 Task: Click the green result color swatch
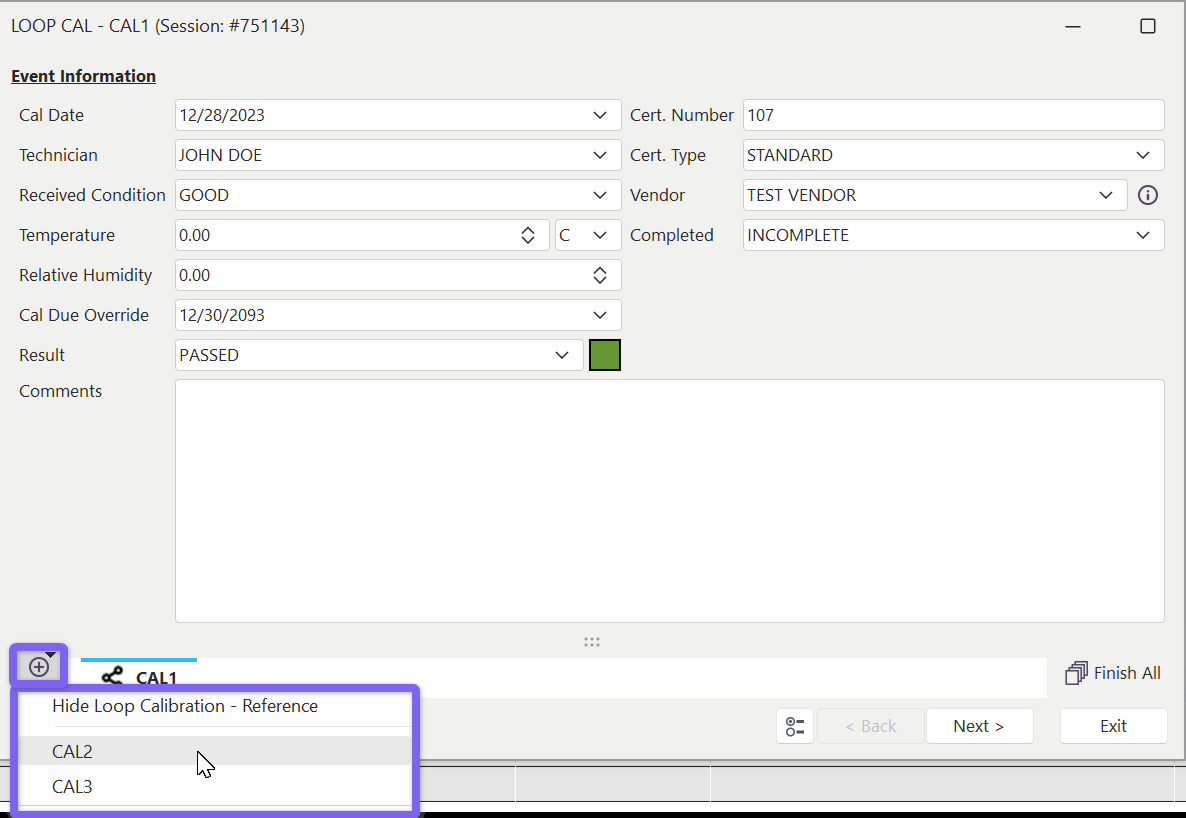pos(605,355)
